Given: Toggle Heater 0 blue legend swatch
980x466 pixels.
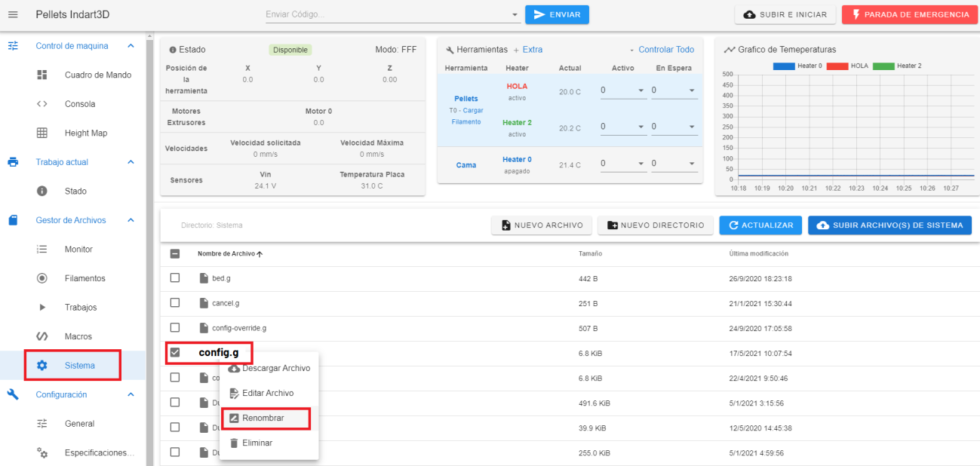Looking at the screenshot, I should [x=784, y=66].
